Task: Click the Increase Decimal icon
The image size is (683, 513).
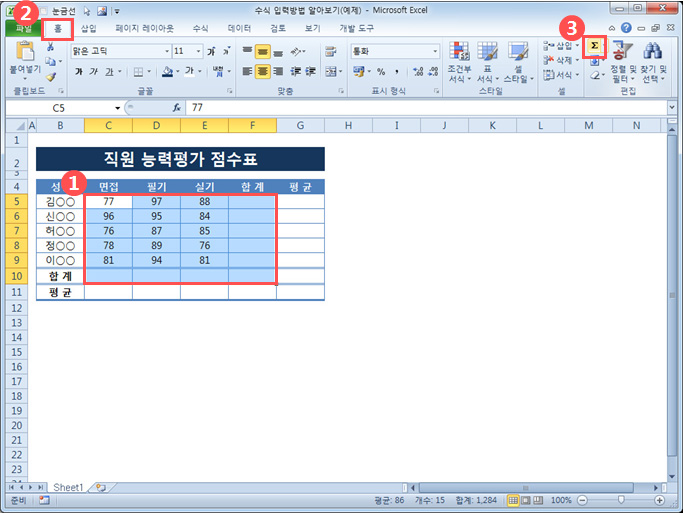Action: click(418, 72)
